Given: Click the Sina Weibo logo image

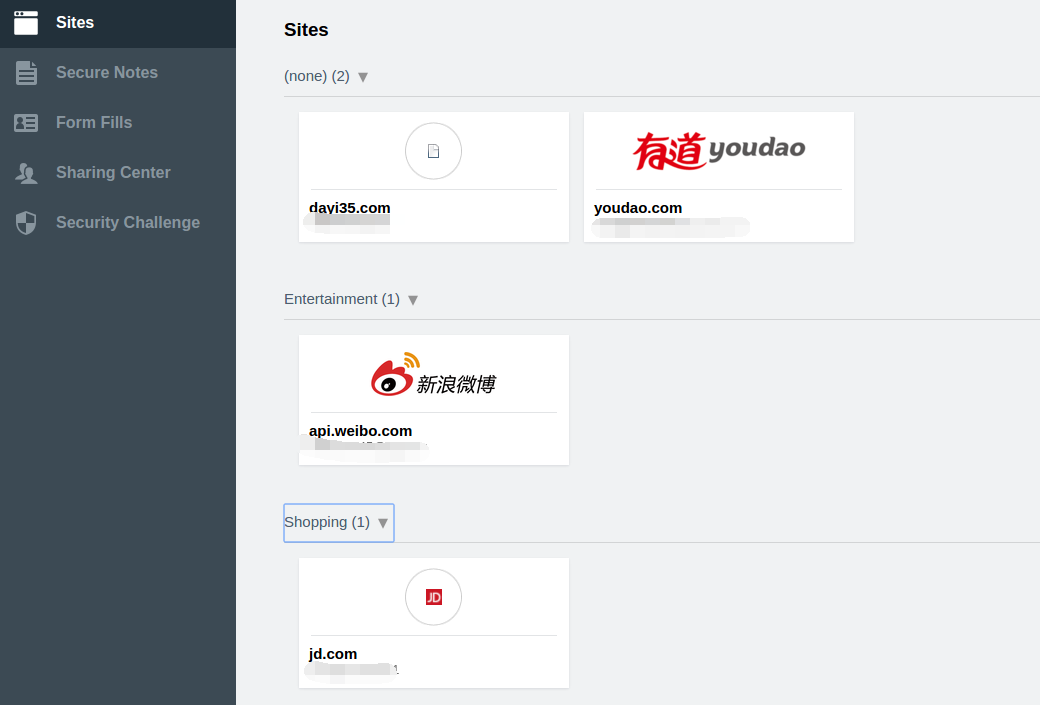Looking at the screenshot, I should pyautogui.click(x=434, y=375).
